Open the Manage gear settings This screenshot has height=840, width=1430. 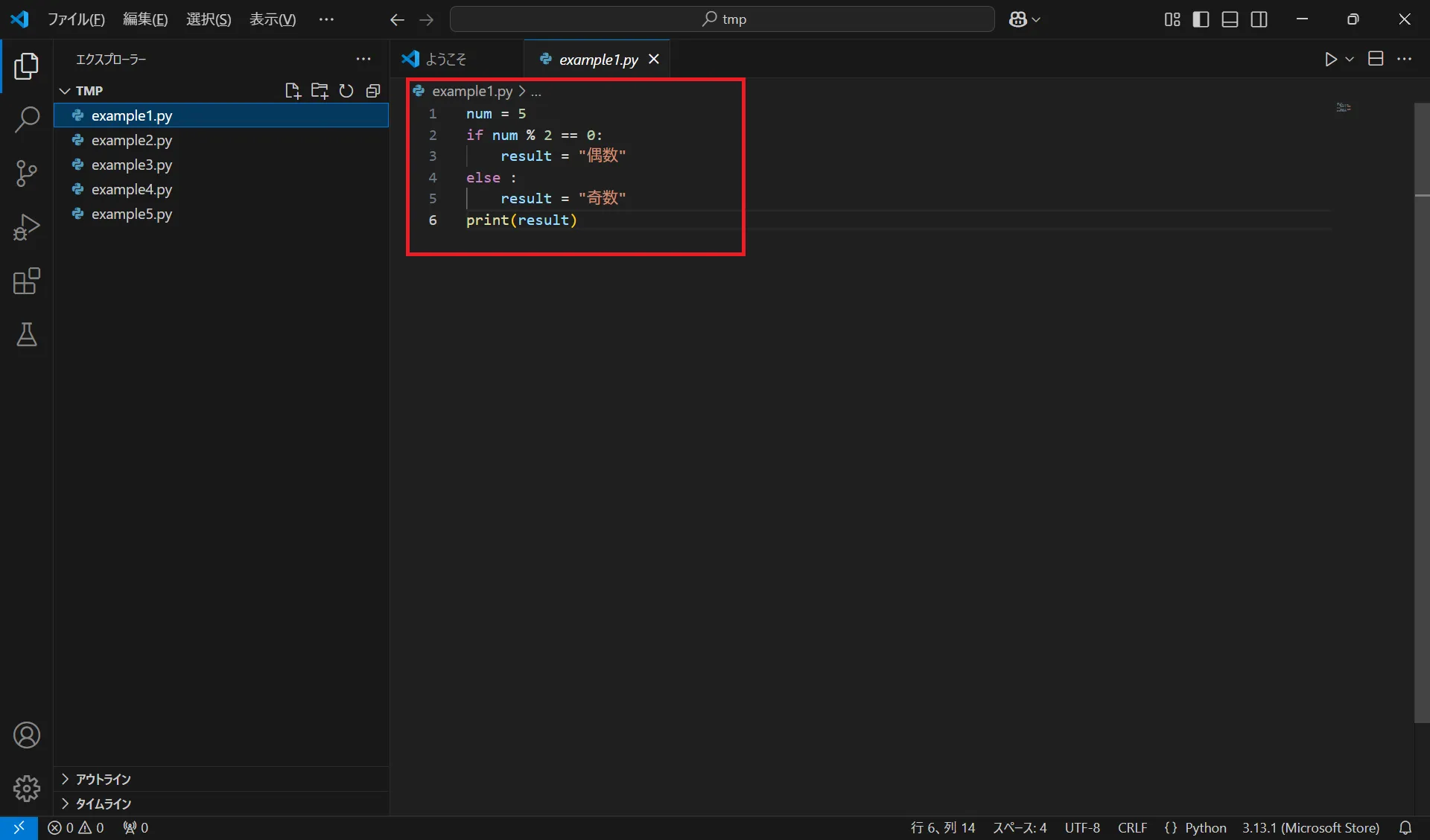tap(27, 788)
